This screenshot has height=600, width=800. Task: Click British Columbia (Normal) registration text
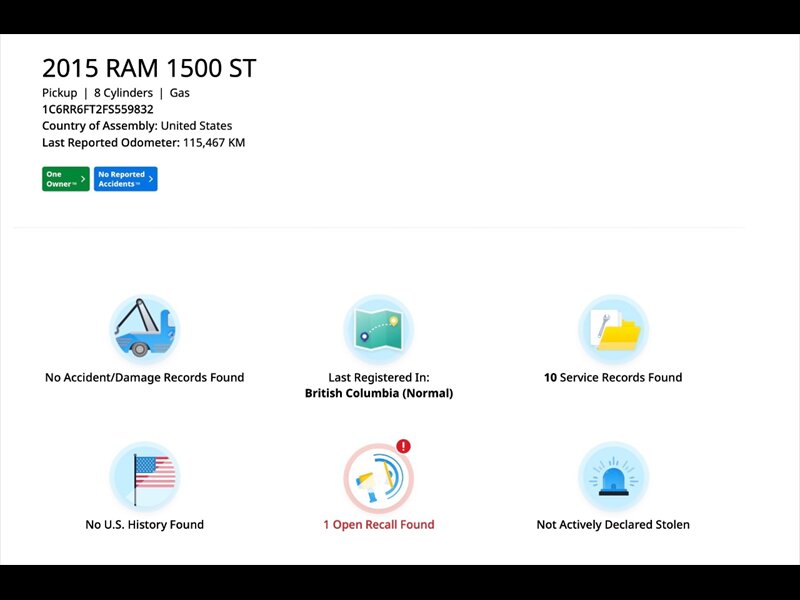pyautogui.click(x=378, y=393)
